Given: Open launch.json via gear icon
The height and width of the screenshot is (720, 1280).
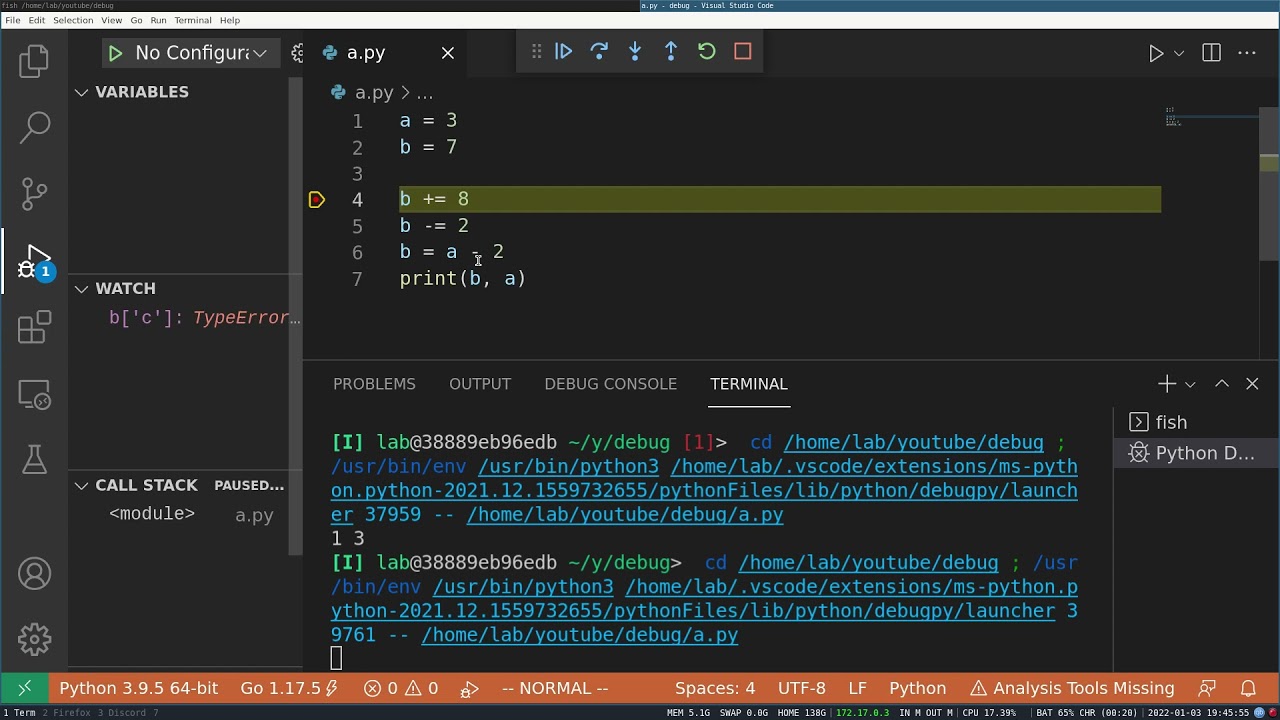Looking at the screenshot, I should pos(297,53).
